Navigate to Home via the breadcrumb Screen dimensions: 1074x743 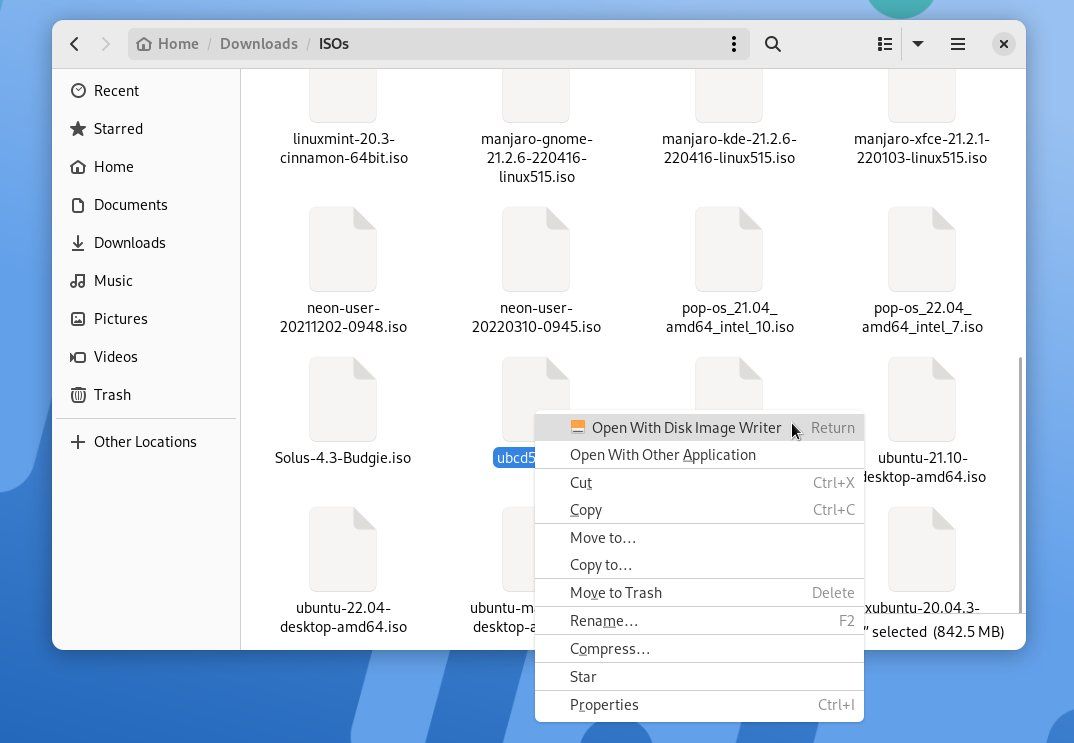coord(178,43)
